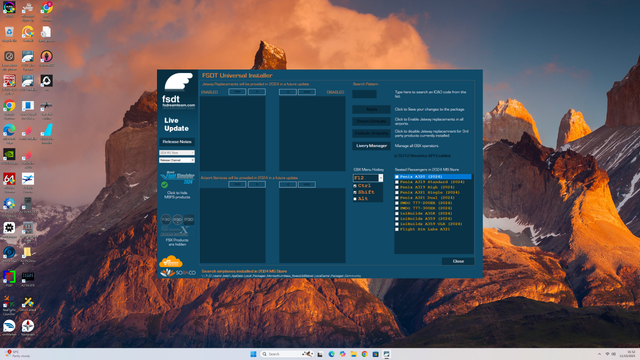
Task: Open the NVIDIA desktop shortcut
Action: pos(9,156)
